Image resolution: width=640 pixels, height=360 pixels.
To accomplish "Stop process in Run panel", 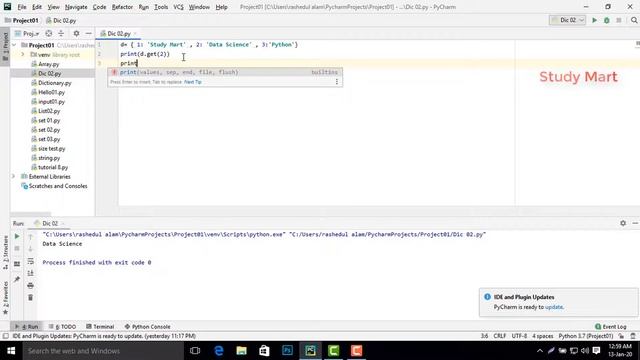I will 17,248.
